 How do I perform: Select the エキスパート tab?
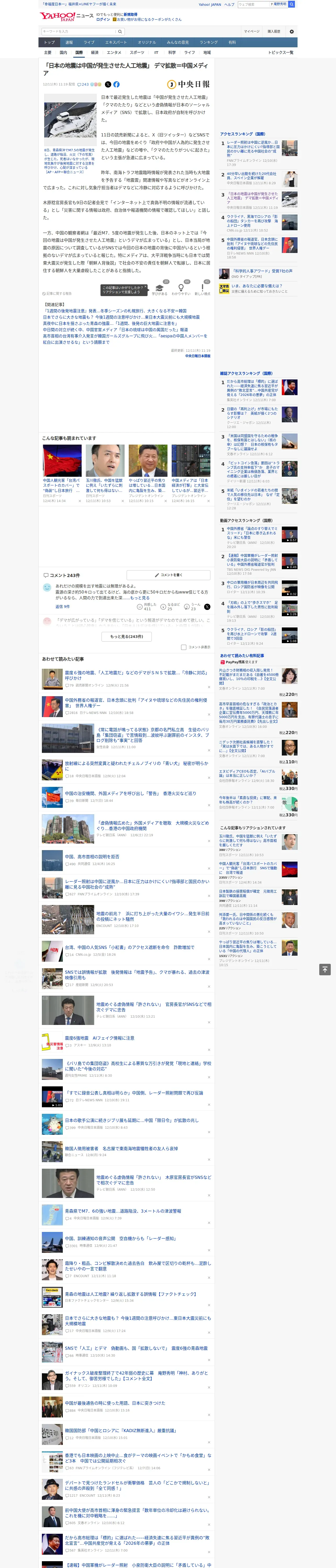(116, 43)
